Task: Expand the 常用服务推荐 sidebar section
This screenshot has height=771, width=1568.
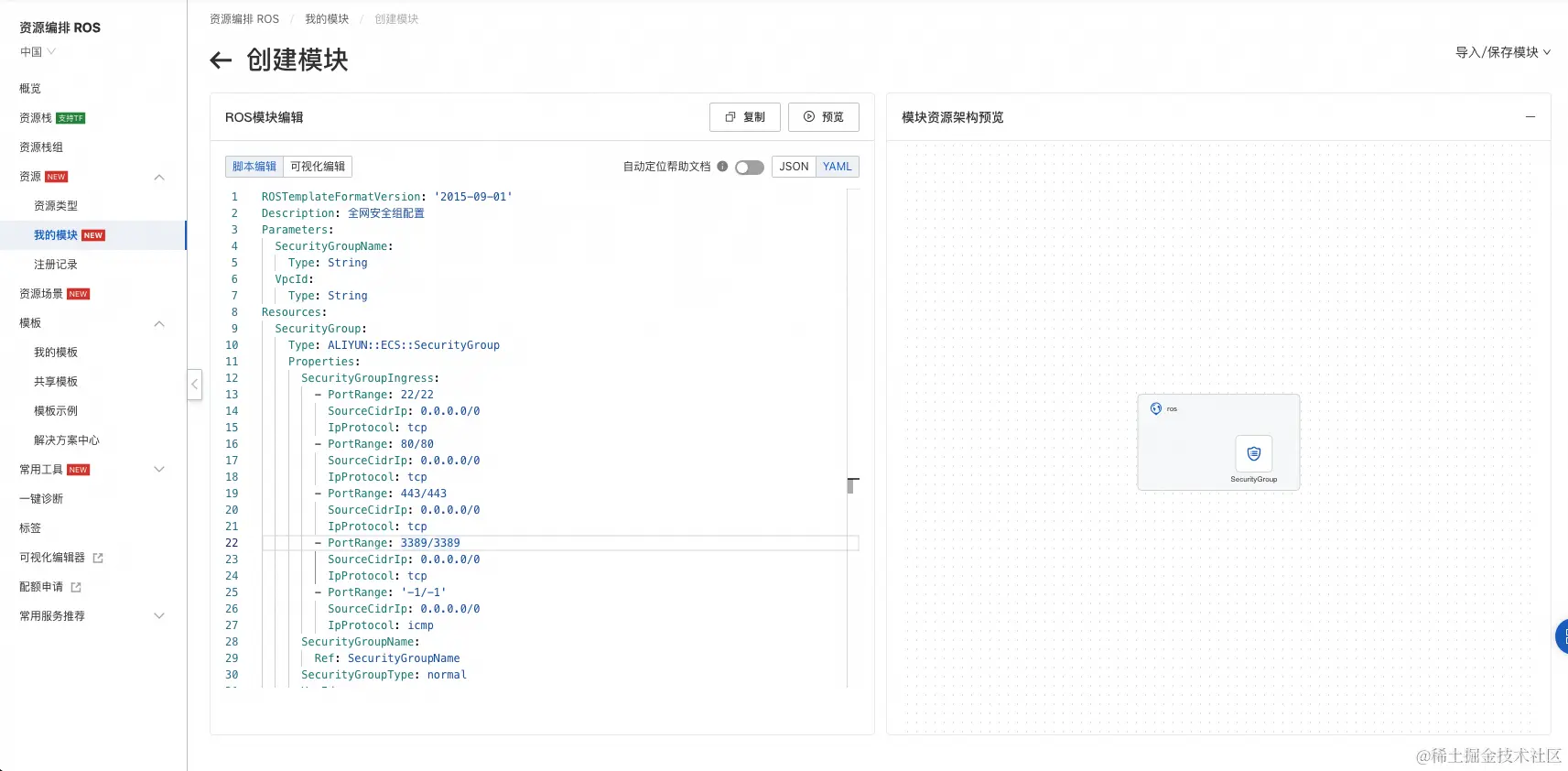Action: tap(159, 616)
